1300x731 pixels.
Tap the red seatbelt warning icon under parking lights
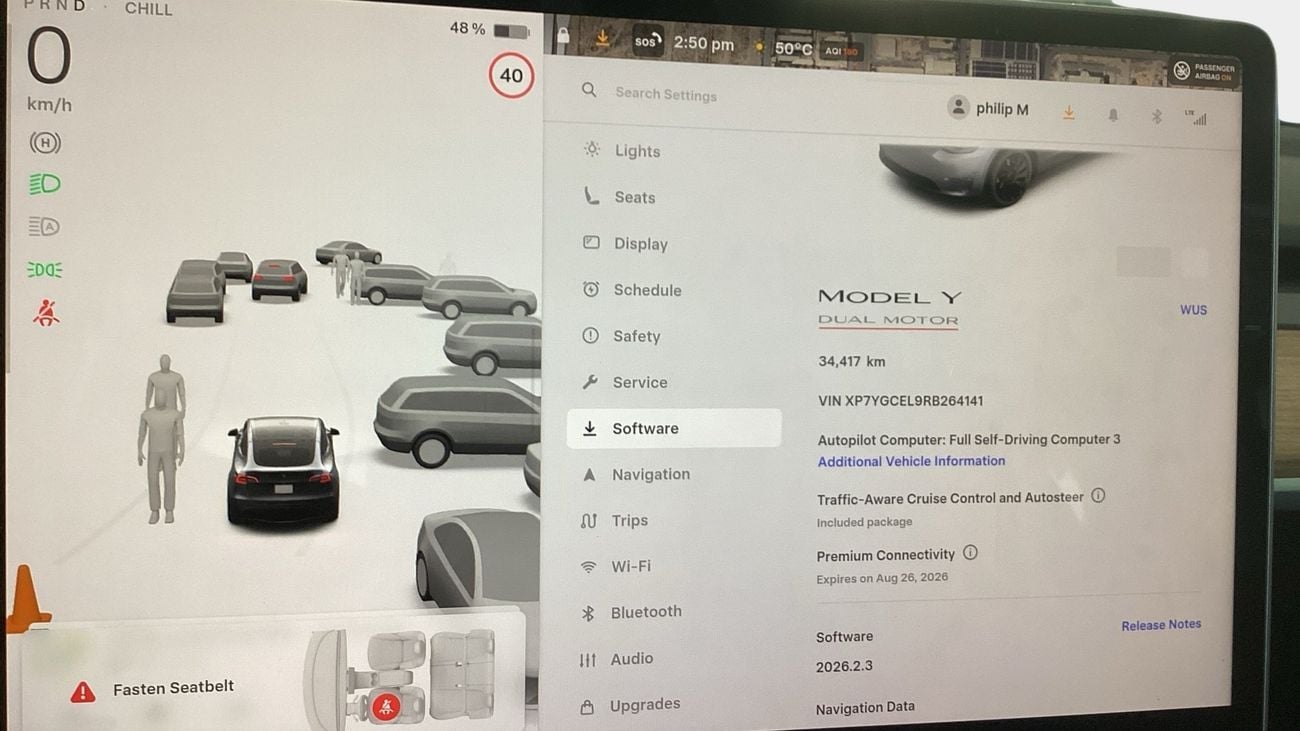point(45,313)
